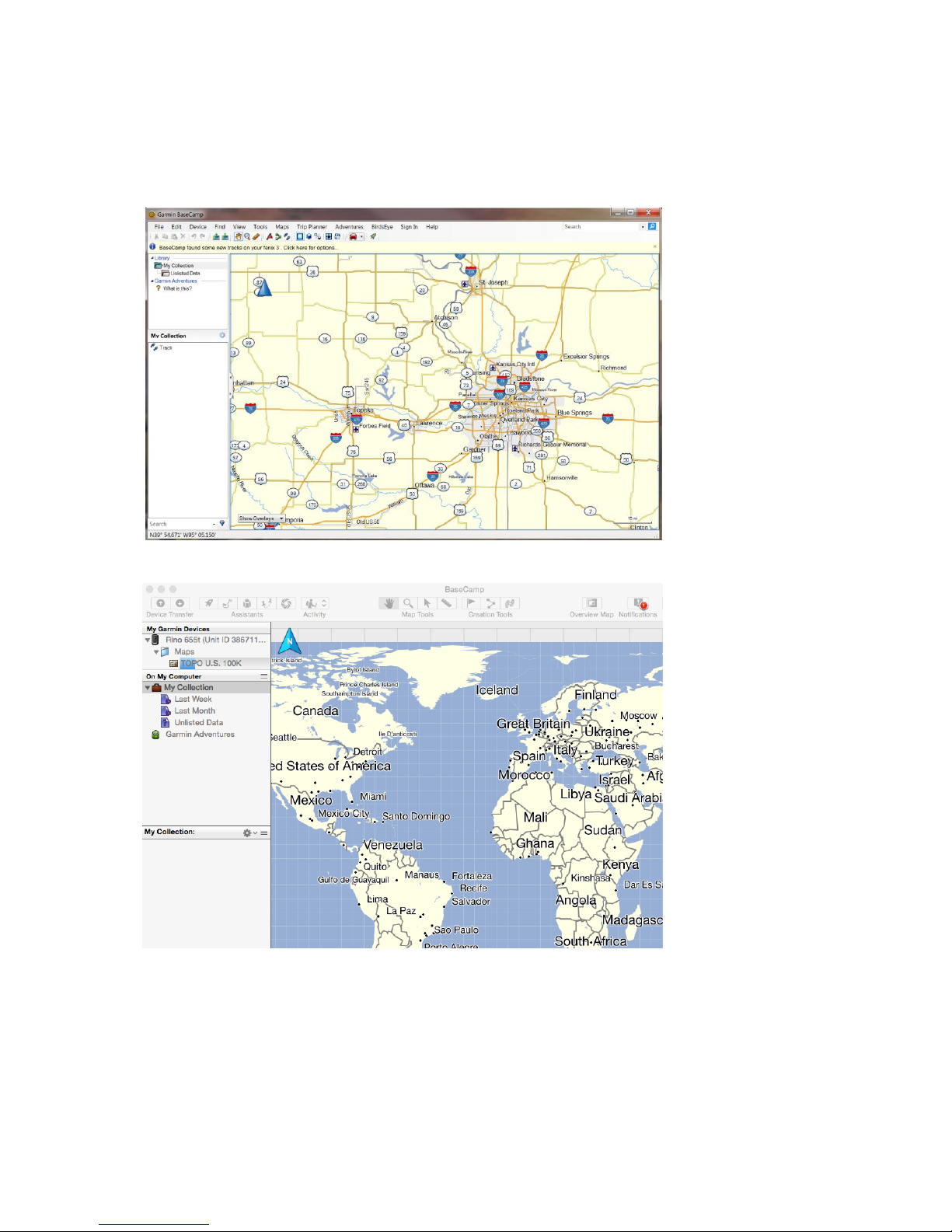Select the hand pan tool in Mac toolbar
952x1232 pixels.
click(389, 603)
